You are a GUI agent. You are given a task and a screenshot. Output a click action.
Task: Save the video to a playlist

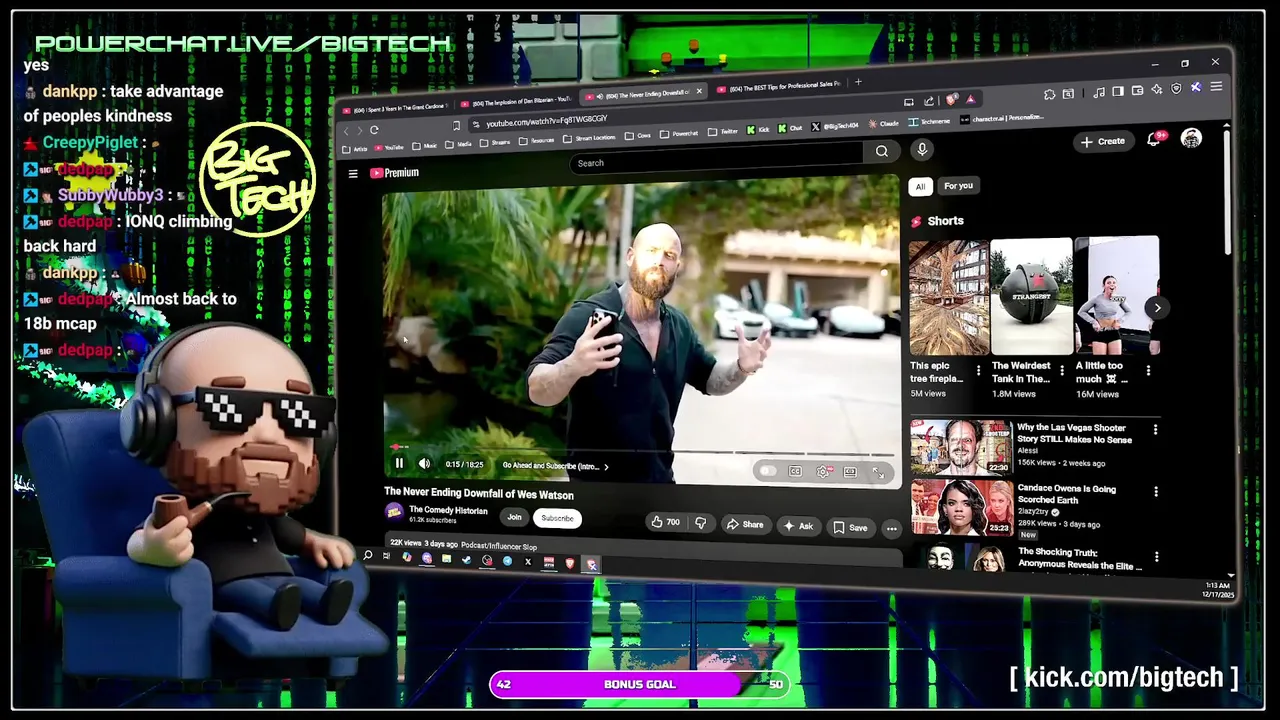pyautogui.click(x=851, y=527)
